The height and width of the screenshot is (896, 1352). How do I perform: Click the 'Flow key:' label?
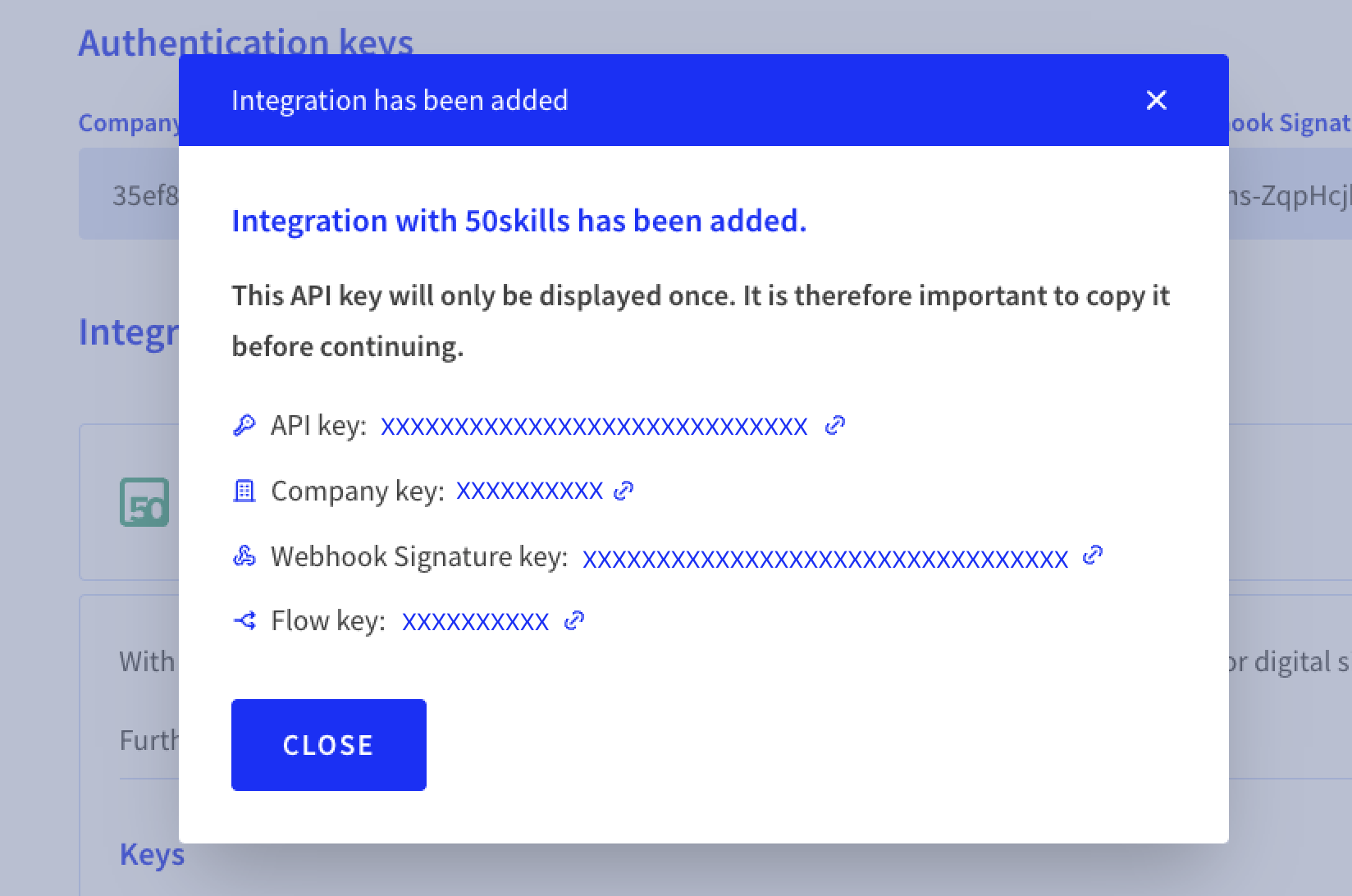[x=328, y=621]
